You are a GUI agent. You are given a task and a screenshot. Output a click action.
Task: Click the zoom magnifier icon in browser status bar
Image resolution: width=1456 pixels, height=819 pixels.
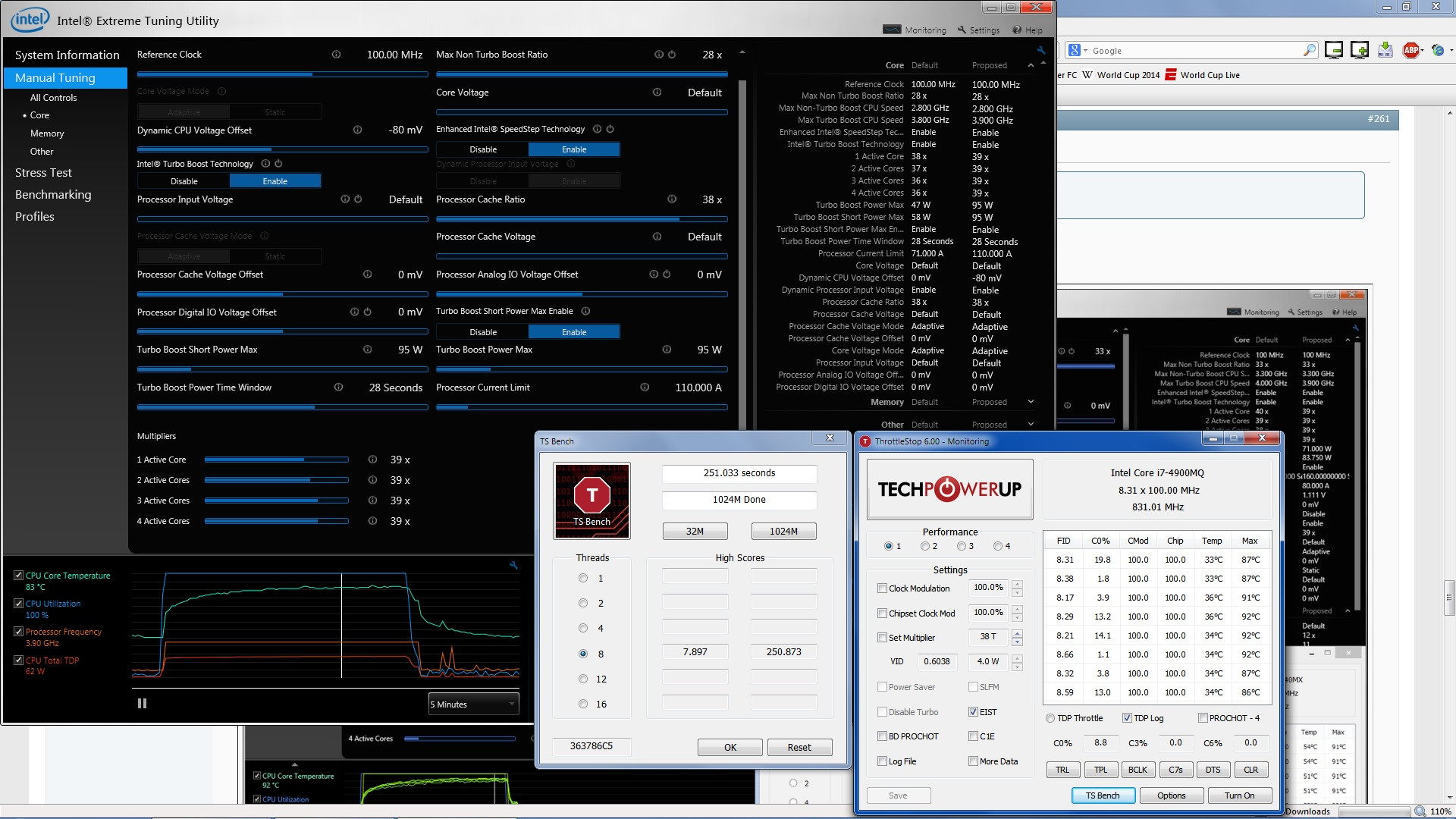pos(1420,811)
